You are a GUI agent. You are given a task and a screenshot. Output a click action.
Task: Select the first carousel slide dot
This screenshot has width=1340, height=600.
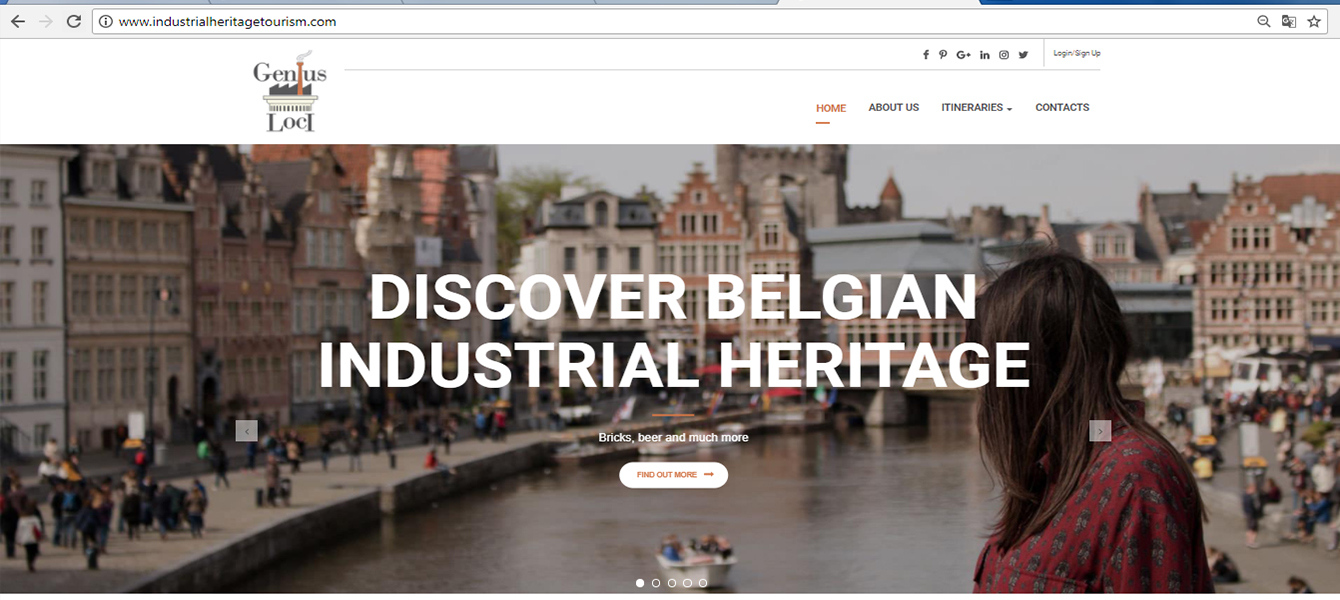tap(640, 583)
